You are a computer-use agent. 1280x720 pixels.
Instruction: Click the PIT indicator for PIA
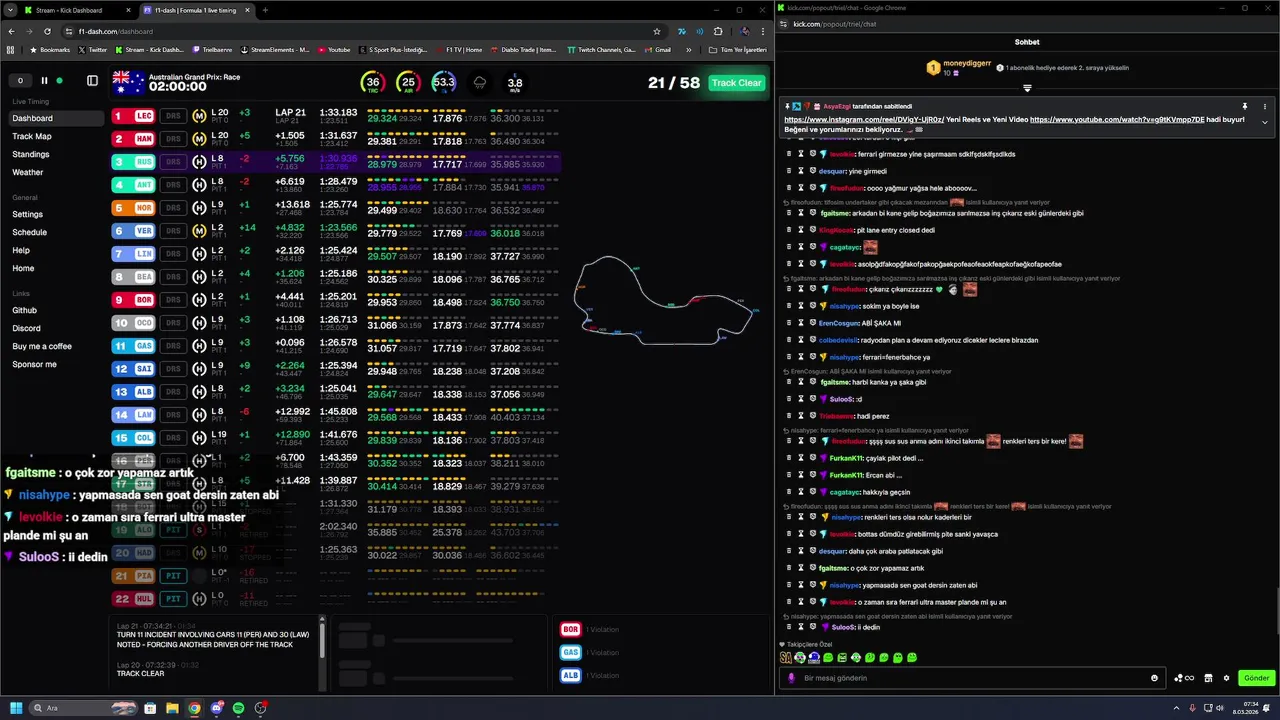click(x=173, y=576)
